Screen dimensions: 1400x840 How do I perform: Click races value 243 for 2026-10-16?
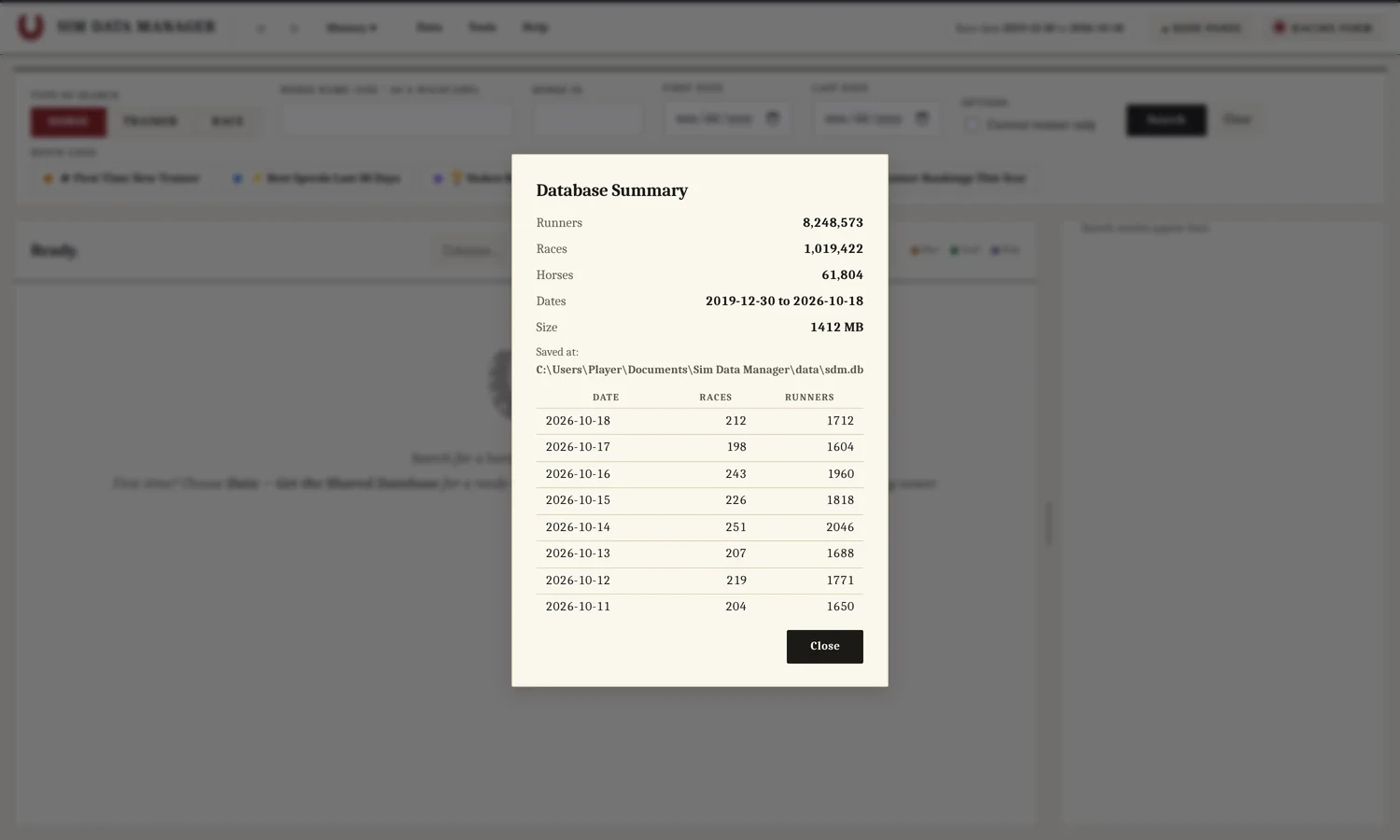click(735, 474)
